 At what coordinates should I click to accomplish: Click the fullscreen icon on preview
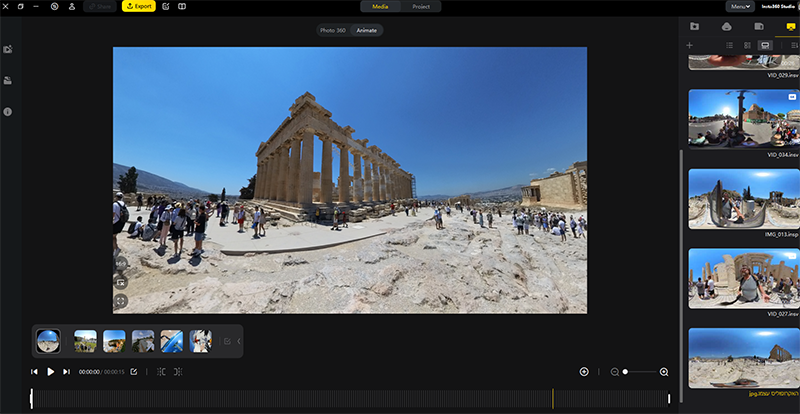click(121, 301)
